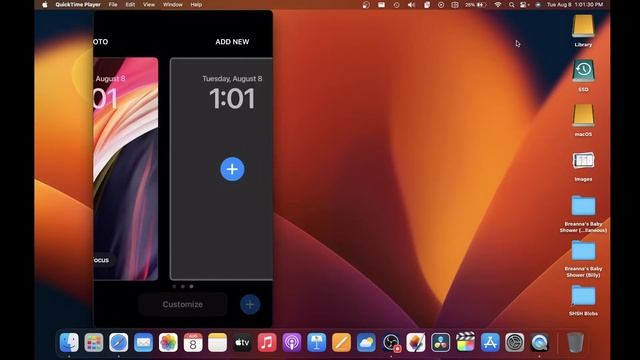Tap the ADD NEW header label
This screenshot has width=640, height=360.
point(232,42)
